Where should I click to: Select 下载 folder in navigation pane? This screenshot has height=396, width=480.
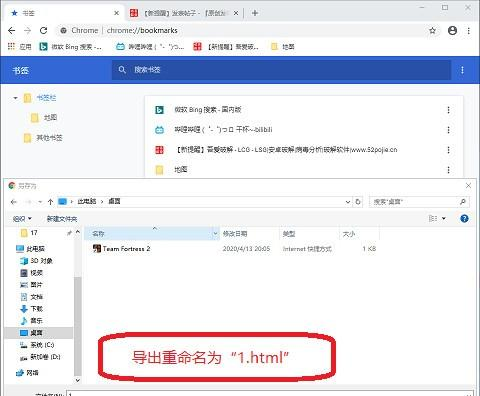point(32,309)
